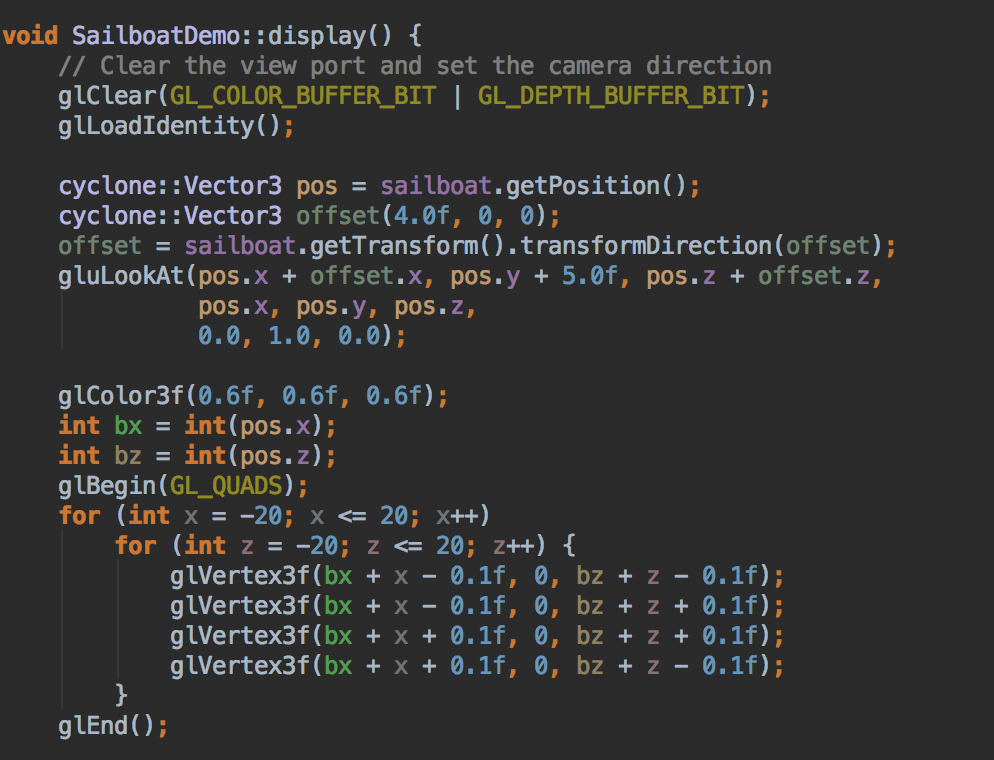Image resolution: width=994 pixels, height=760 pixels.
Task: Click GL_QUADS constant in glBegin
Action: tap(226, 486)
